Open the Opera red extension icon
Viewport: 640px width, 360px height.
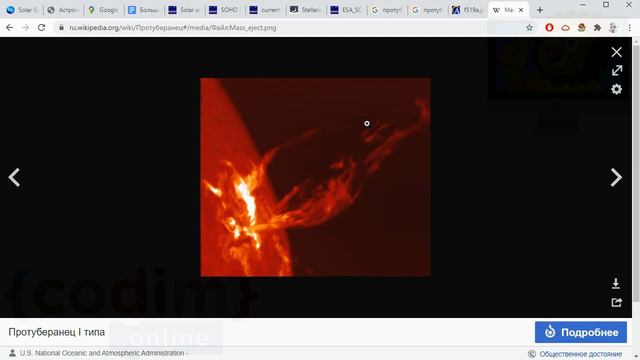click(549, 28)
